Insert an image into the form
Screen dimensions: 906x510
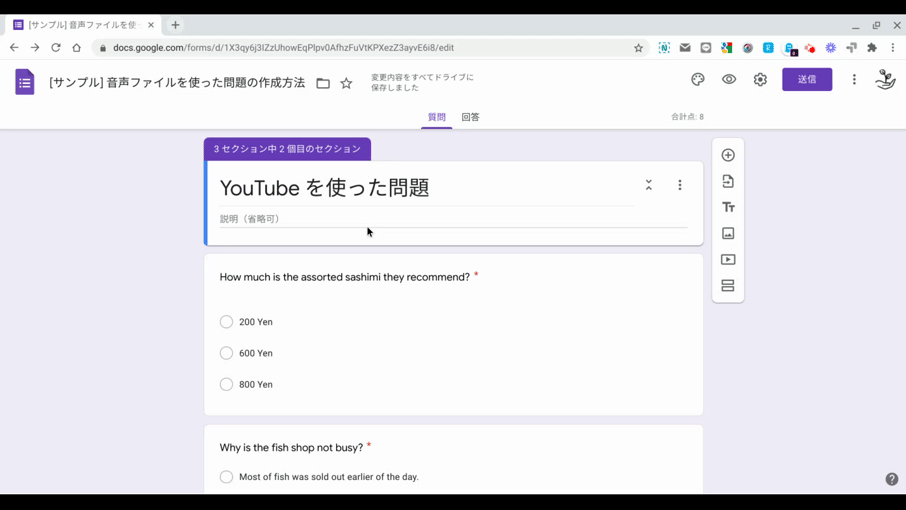click(728, 233)
